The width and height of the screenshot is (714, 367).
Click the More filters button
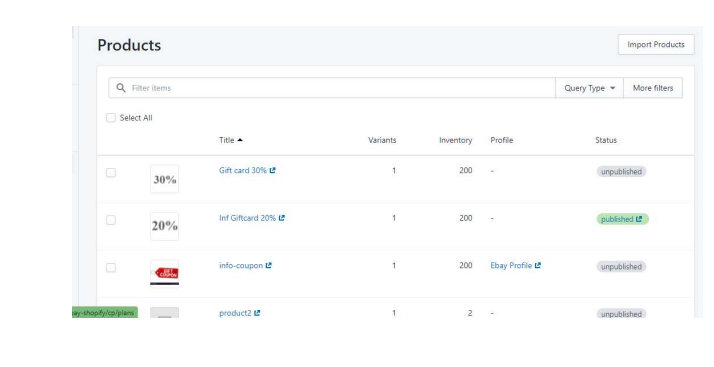[x=653, y=88]
